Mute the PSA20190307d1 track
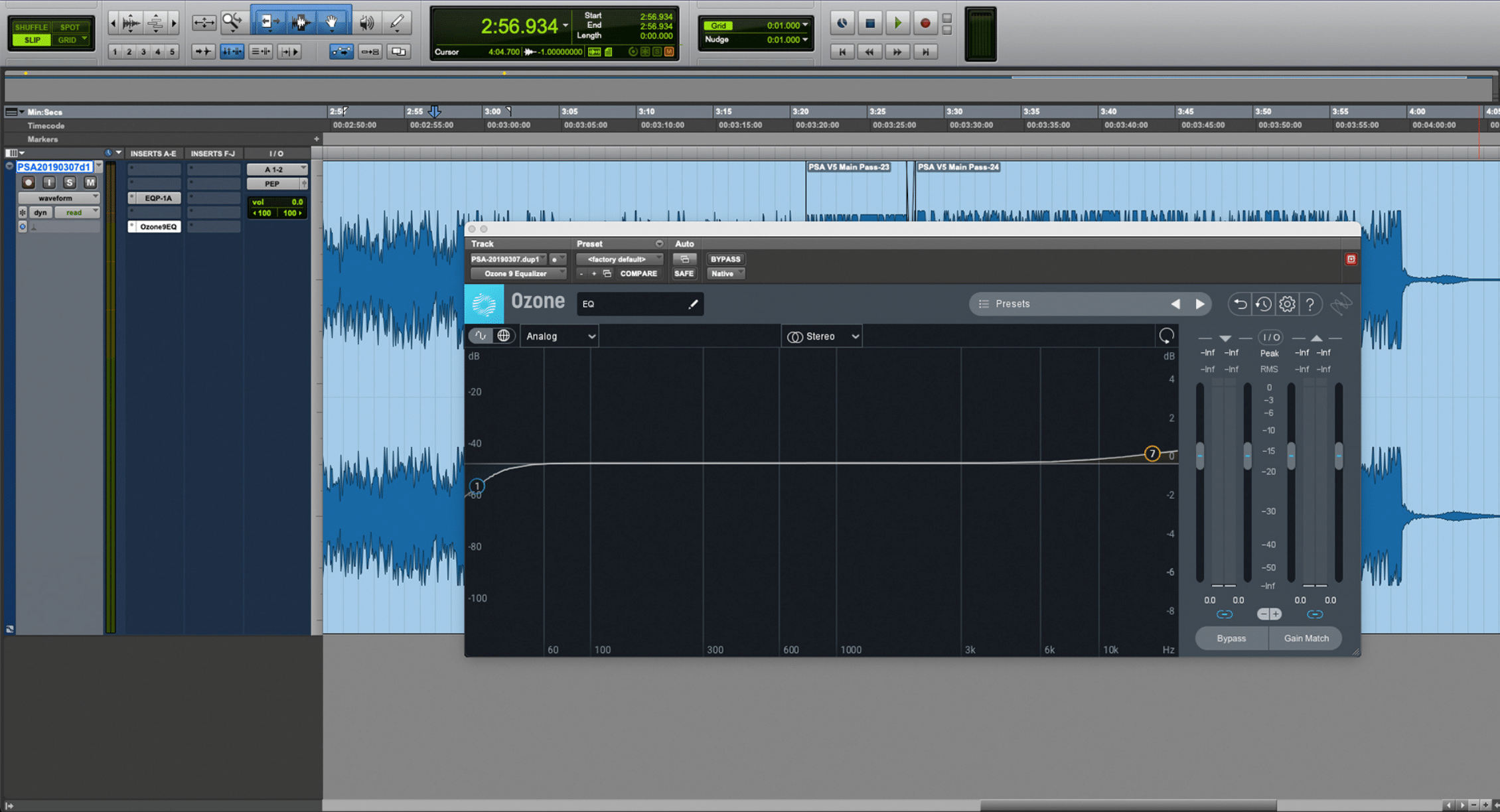Image resolution: width=1500 pixels, height=812 pixels. [x=90, y=182]
